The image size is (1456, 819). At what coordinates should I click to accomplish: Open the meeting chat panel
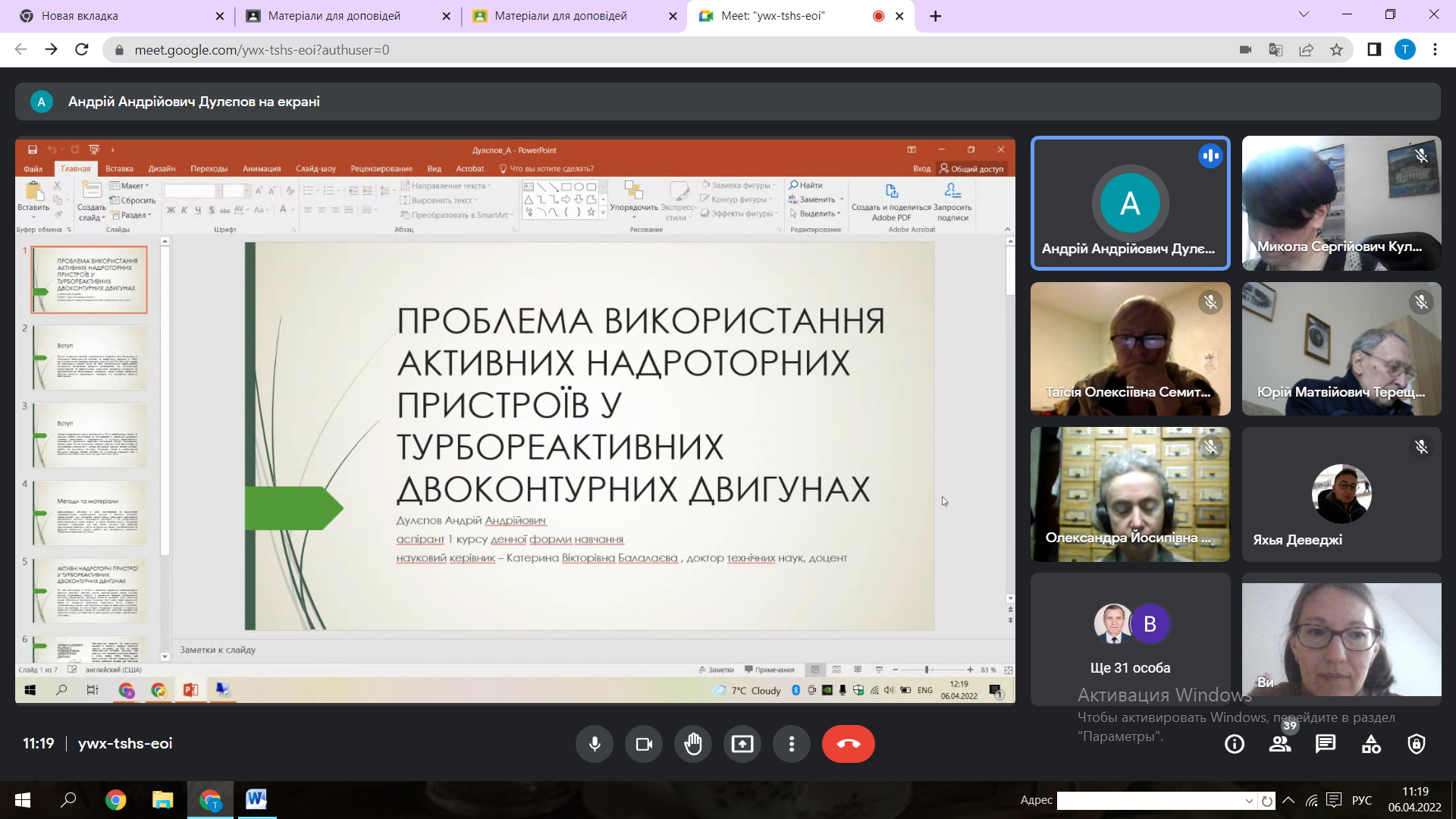pyautogui.click(x=1326, y=744)
